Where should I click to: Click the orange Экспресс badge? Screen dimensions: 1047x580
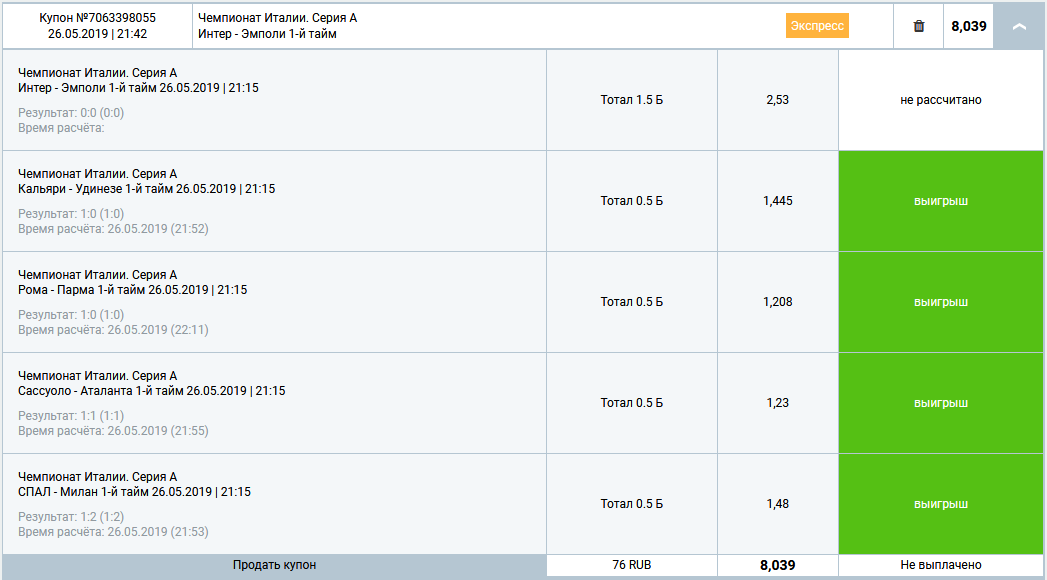click(817, 26)
